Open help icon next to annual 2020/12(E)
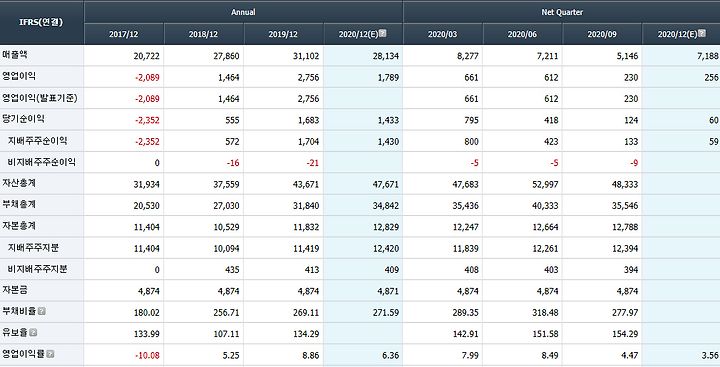 pos(382,34)
